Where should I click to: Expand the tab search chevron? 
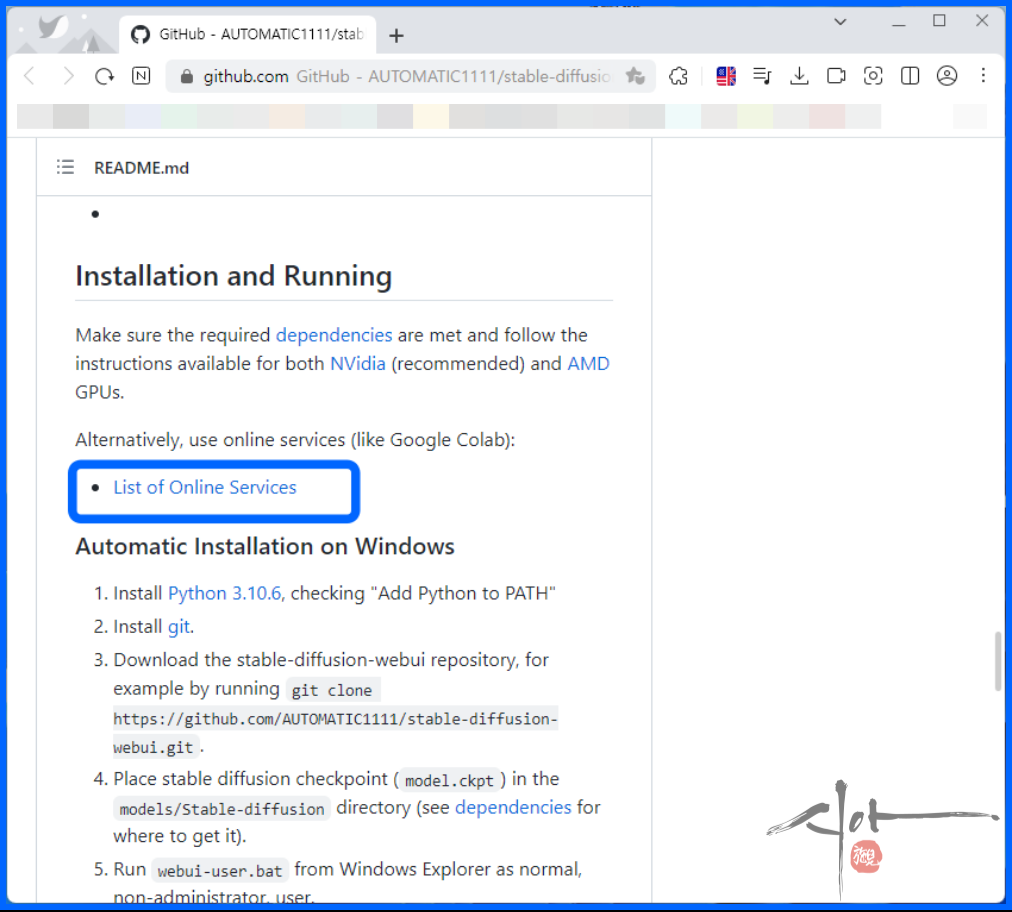[840, 22]
